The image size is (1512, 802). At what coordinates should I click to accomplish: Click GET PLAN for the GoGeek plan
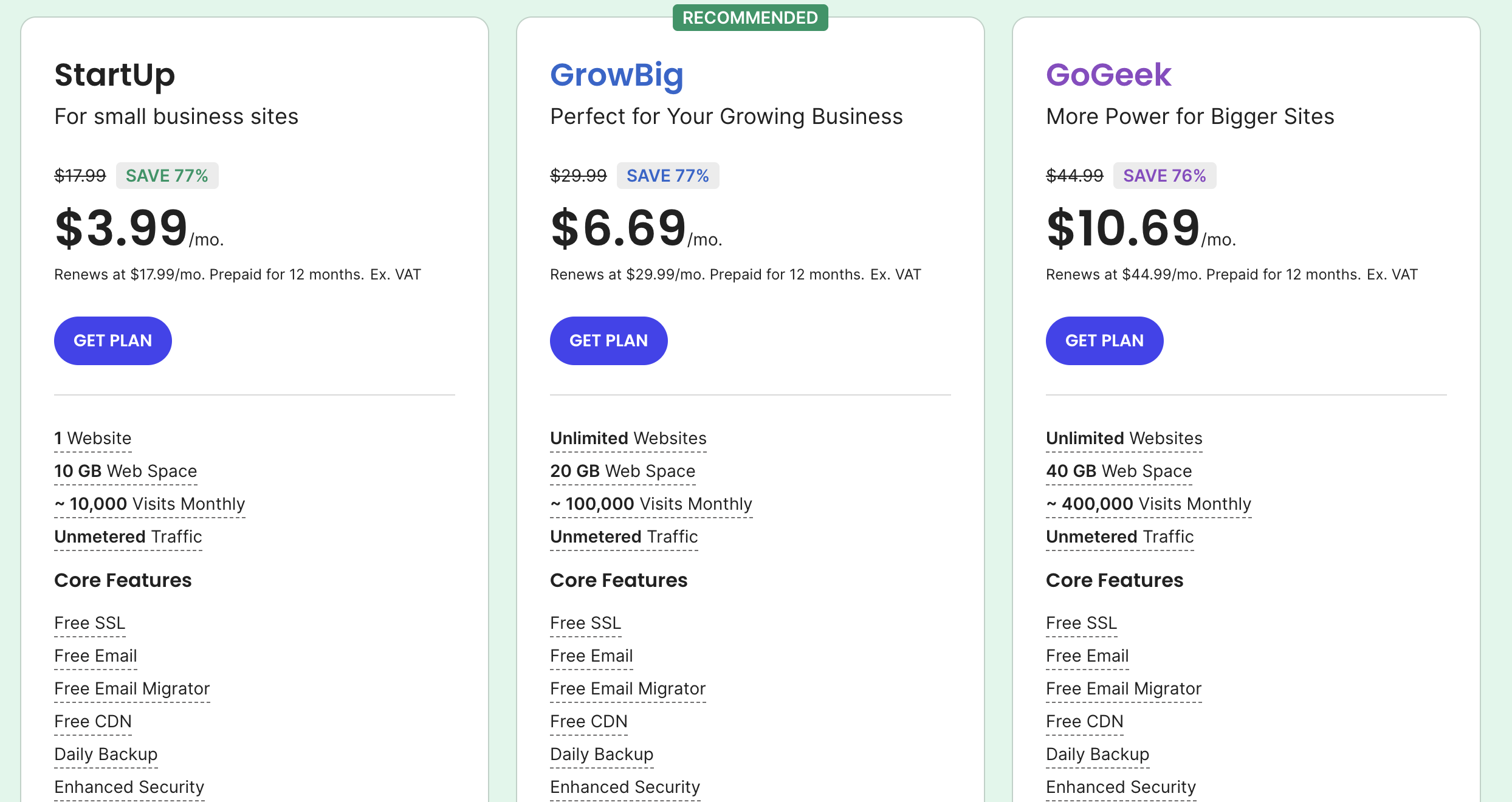pos(1104,341)
